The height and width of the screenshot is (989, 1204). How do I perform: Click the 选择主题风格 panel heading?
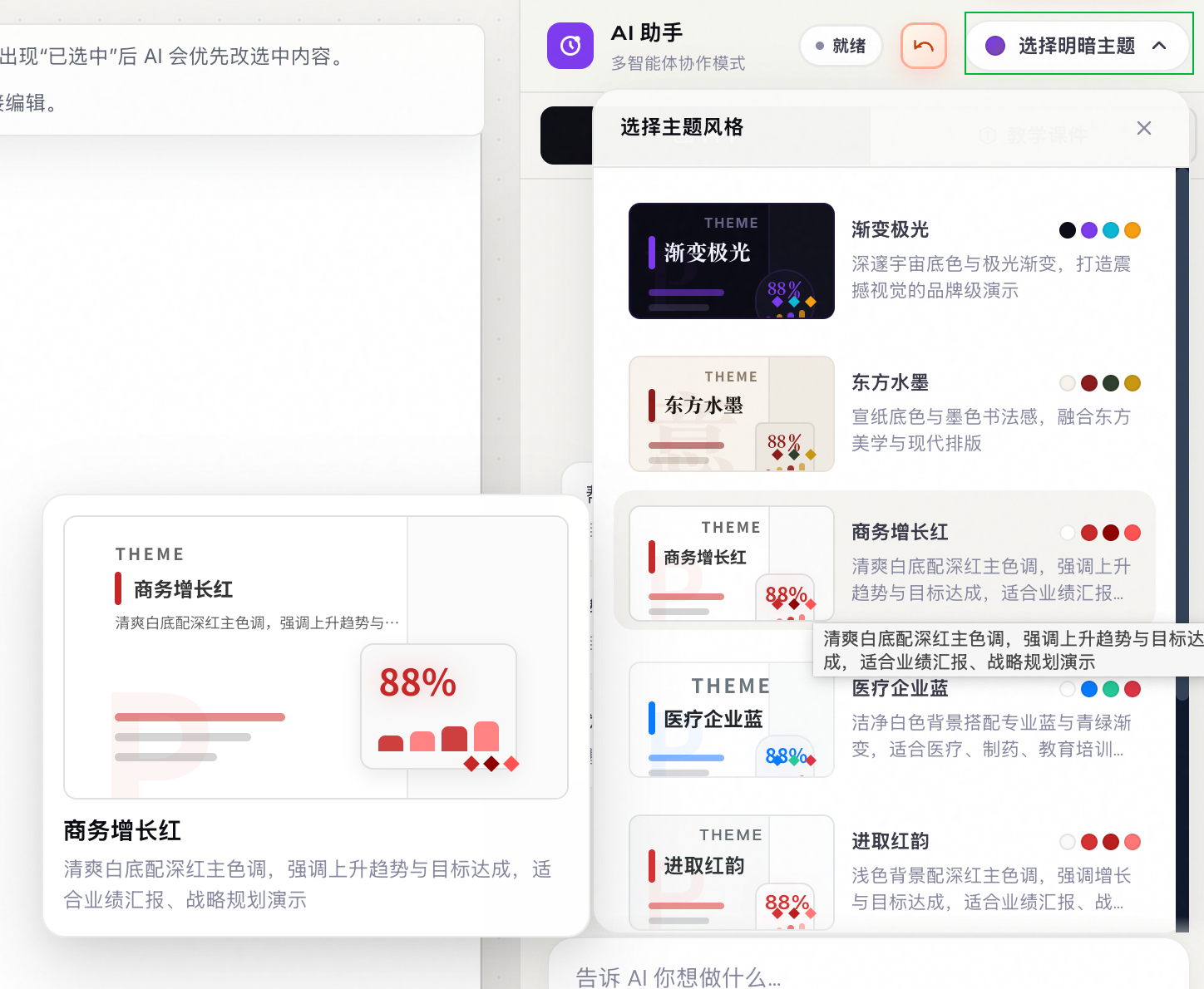[682, 127]
